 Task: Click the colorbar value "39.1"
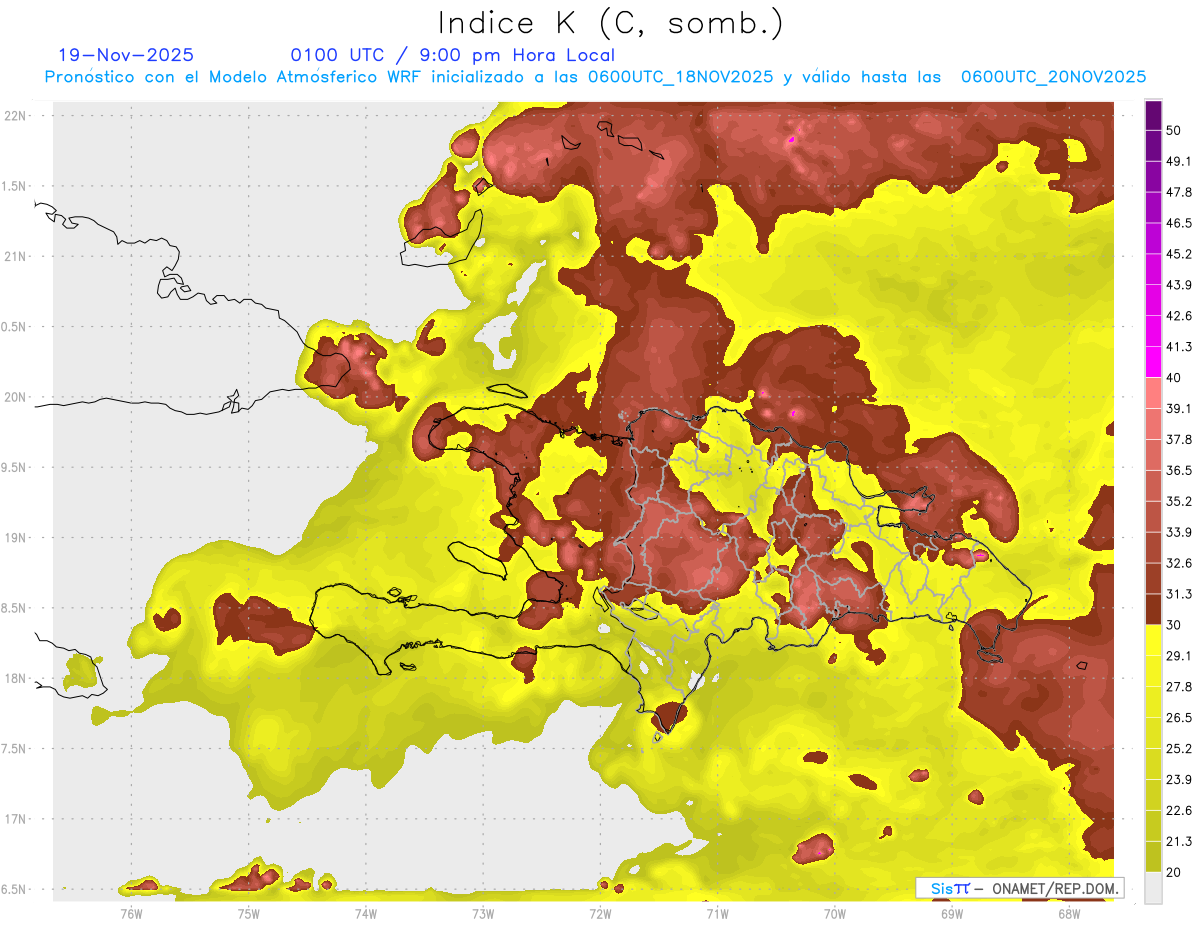click(x=1179, y=408)
